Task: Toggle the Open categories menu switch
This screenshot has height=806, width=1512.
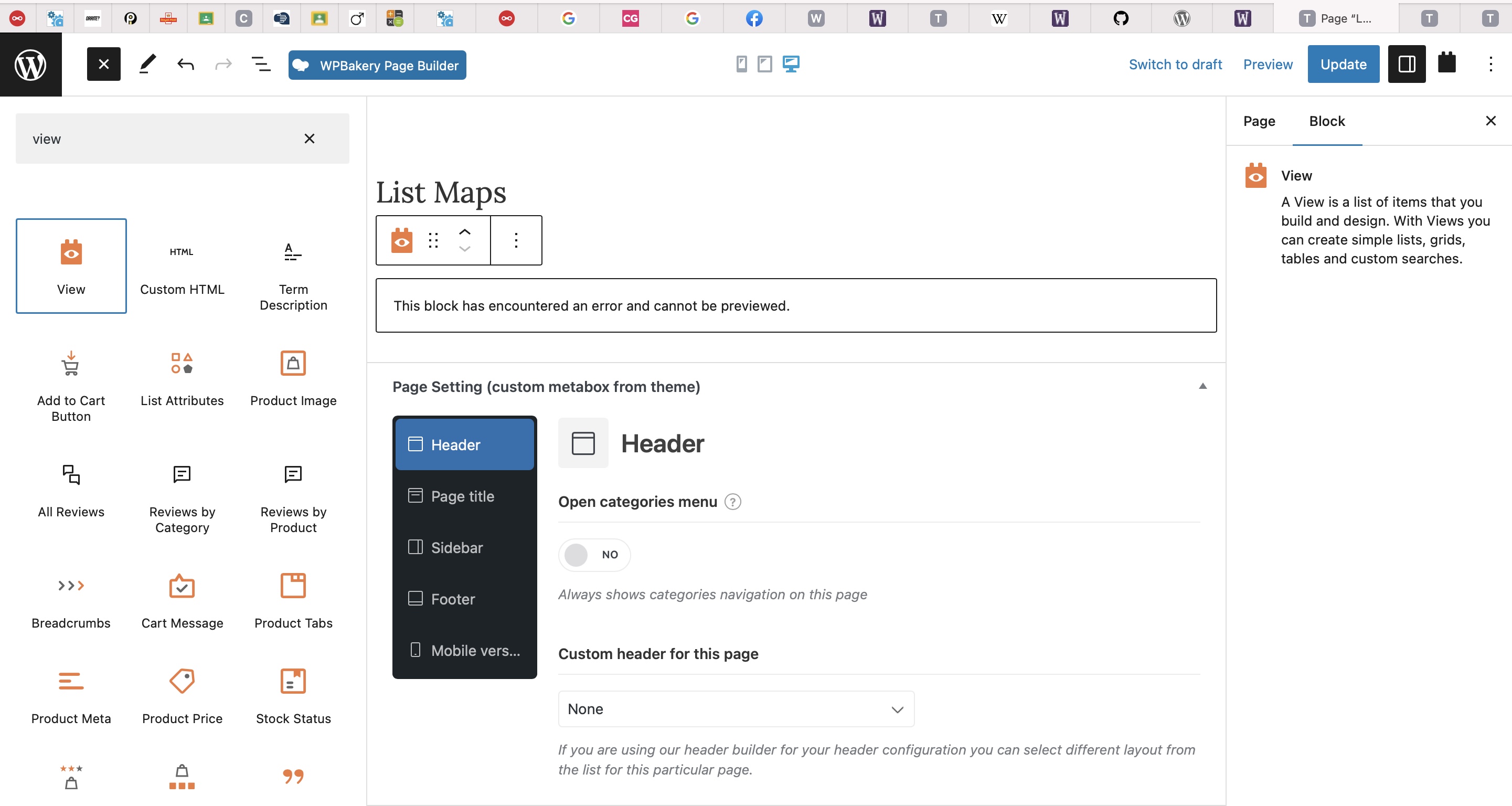Action: pos(593,554)
